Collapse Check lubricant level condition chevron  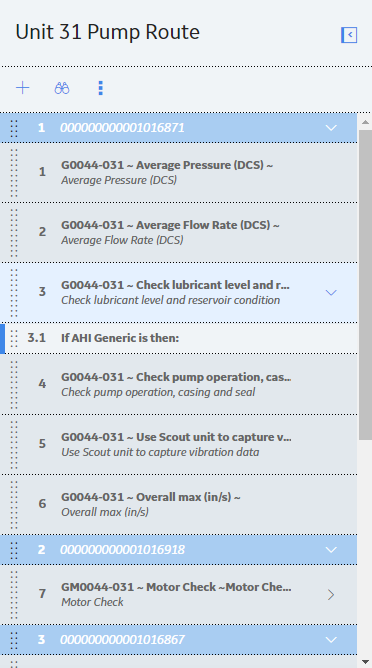[x=331, y=292]
